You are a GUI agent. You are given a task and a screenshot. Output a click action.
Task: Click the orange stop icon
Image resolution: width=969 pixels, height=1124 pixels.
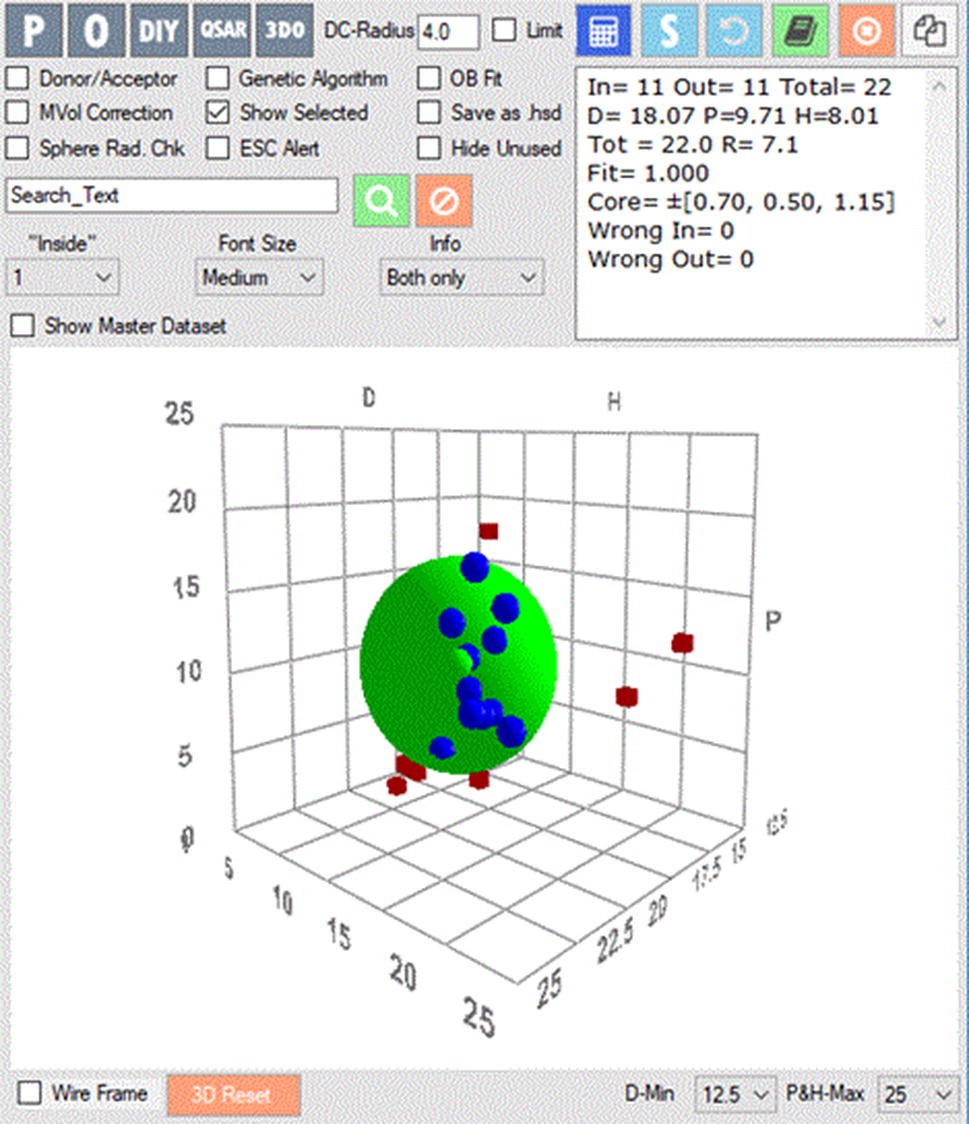pyautogui.click(x=865, y=31)
